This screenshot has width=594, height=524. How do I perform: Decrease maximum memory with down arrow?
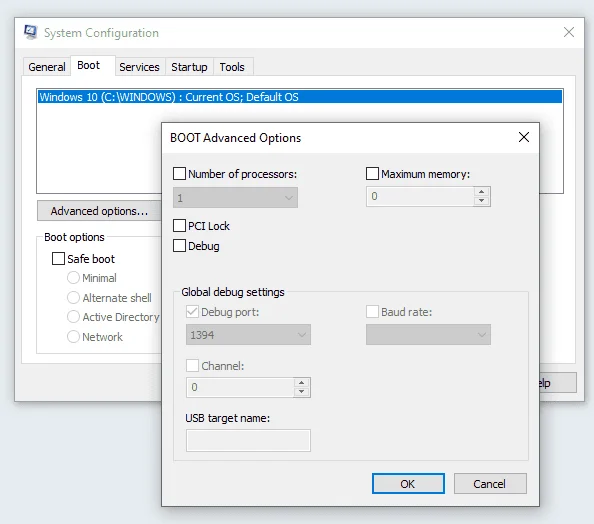coord(481,201)
